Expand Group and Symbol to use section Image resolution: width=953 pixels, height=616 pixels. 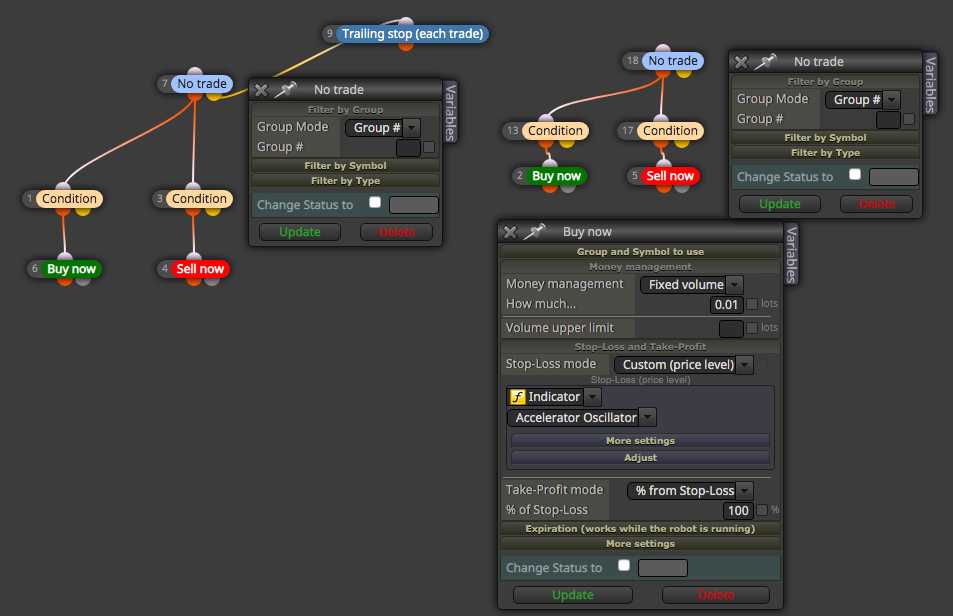(x=640, y=252)
